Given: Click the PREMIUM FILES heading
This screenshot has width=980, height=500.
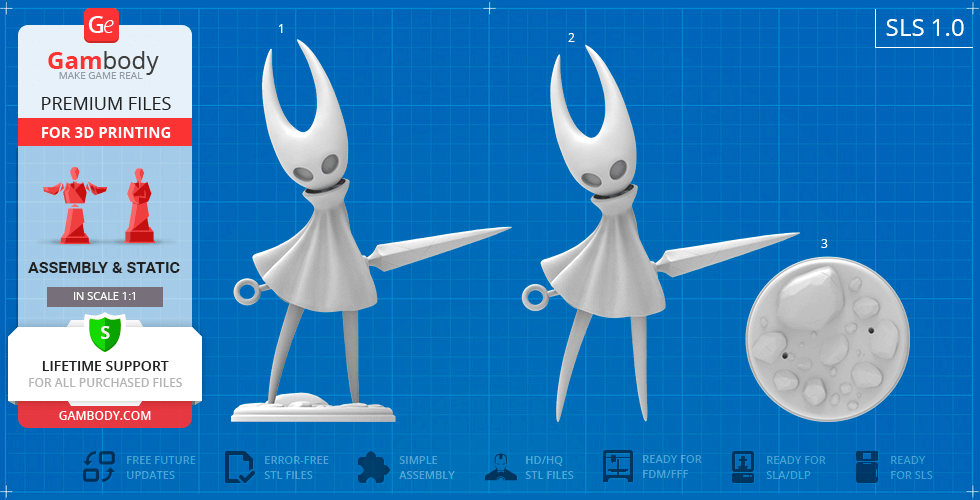Looking at the screenshot, I should click(105, 104).
